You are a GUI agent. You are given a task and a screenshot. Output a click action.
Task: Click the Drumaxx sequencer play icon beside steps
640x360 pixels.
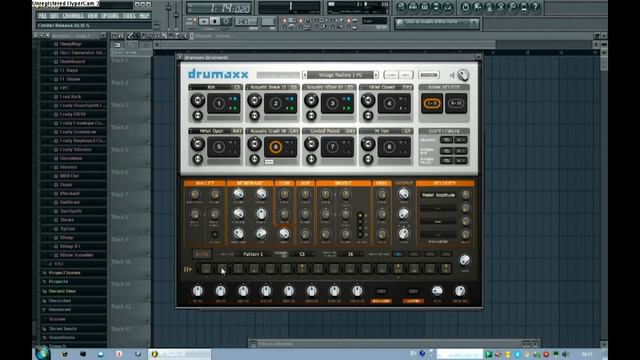(x=188, y=269)
